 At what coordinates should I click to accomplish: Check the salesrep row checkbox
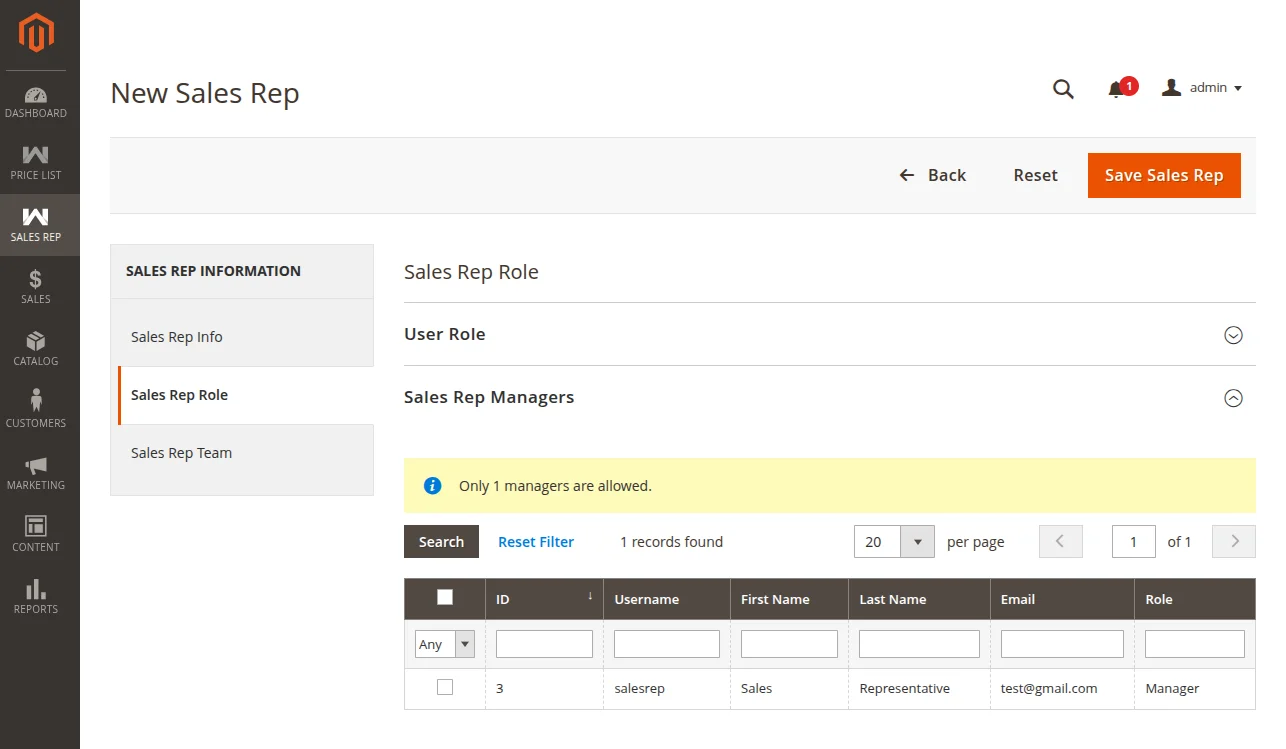(x=445, y=687)
